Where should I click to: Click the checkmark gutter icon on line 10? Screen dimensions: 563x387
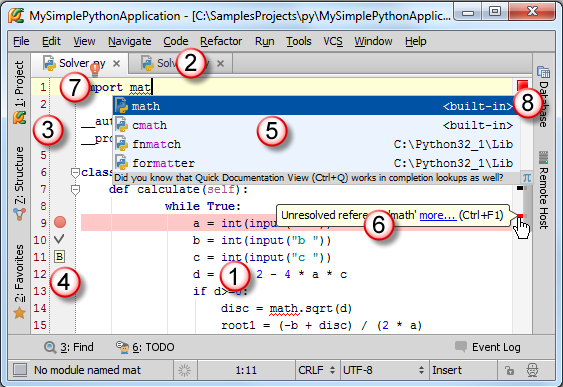[x=59, y=239]
